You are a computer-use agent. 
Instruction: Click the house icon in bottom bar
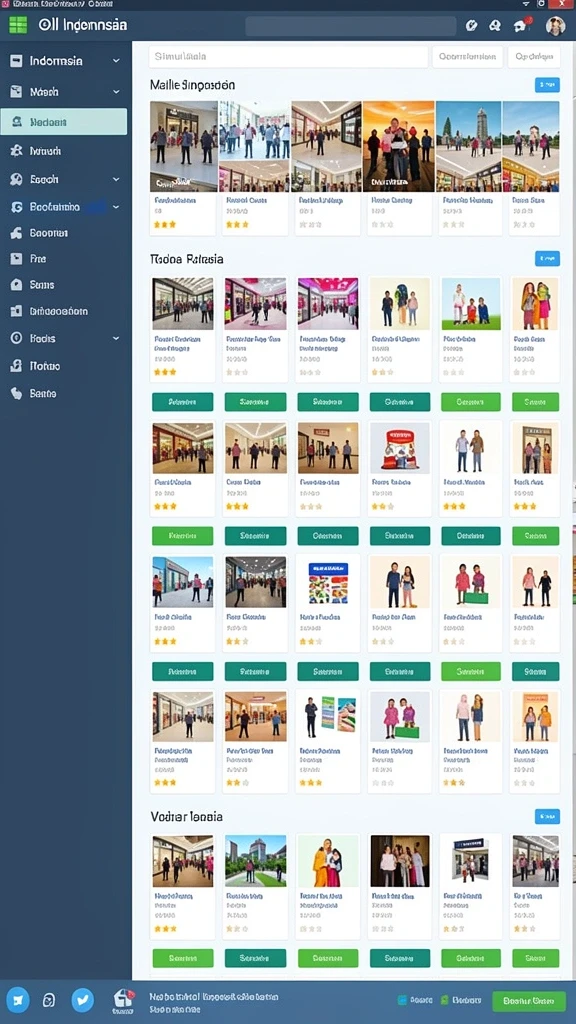[x=123, y=999]
